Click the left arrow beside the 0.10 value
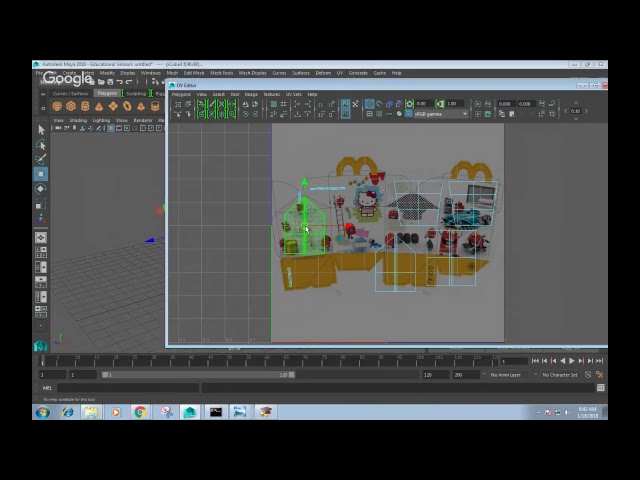The image size is (640, 480). (565, 111)
